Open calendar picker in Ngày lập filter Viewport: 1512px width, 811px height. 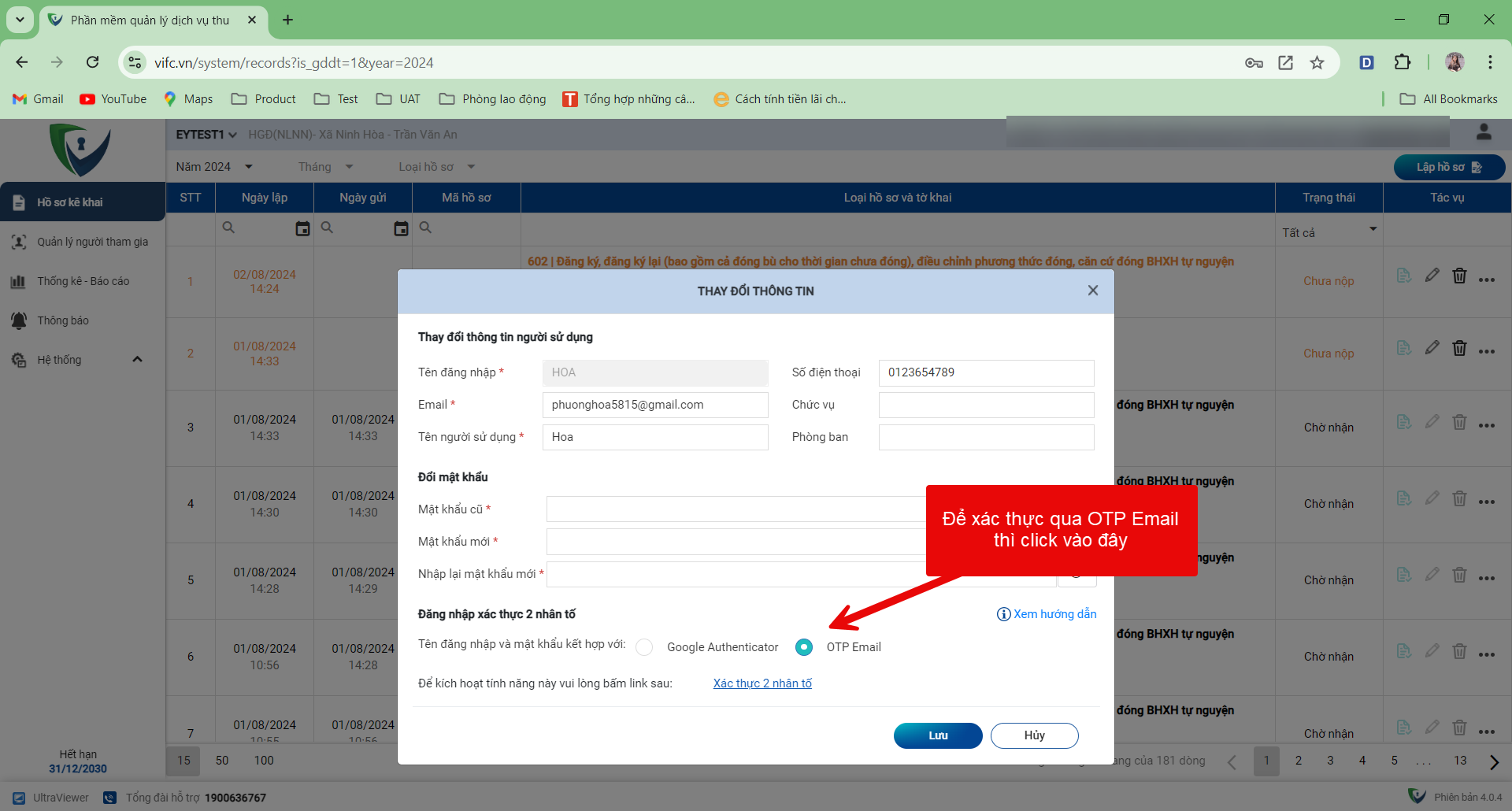pos(302,228)
